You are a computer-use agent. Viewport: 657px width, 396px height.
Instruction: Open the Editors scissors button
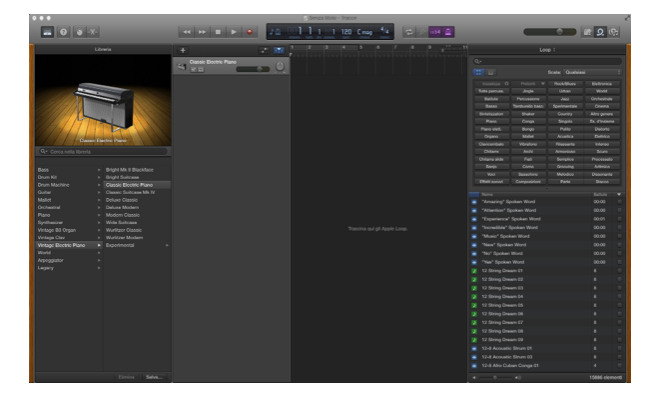coord(93,32)
